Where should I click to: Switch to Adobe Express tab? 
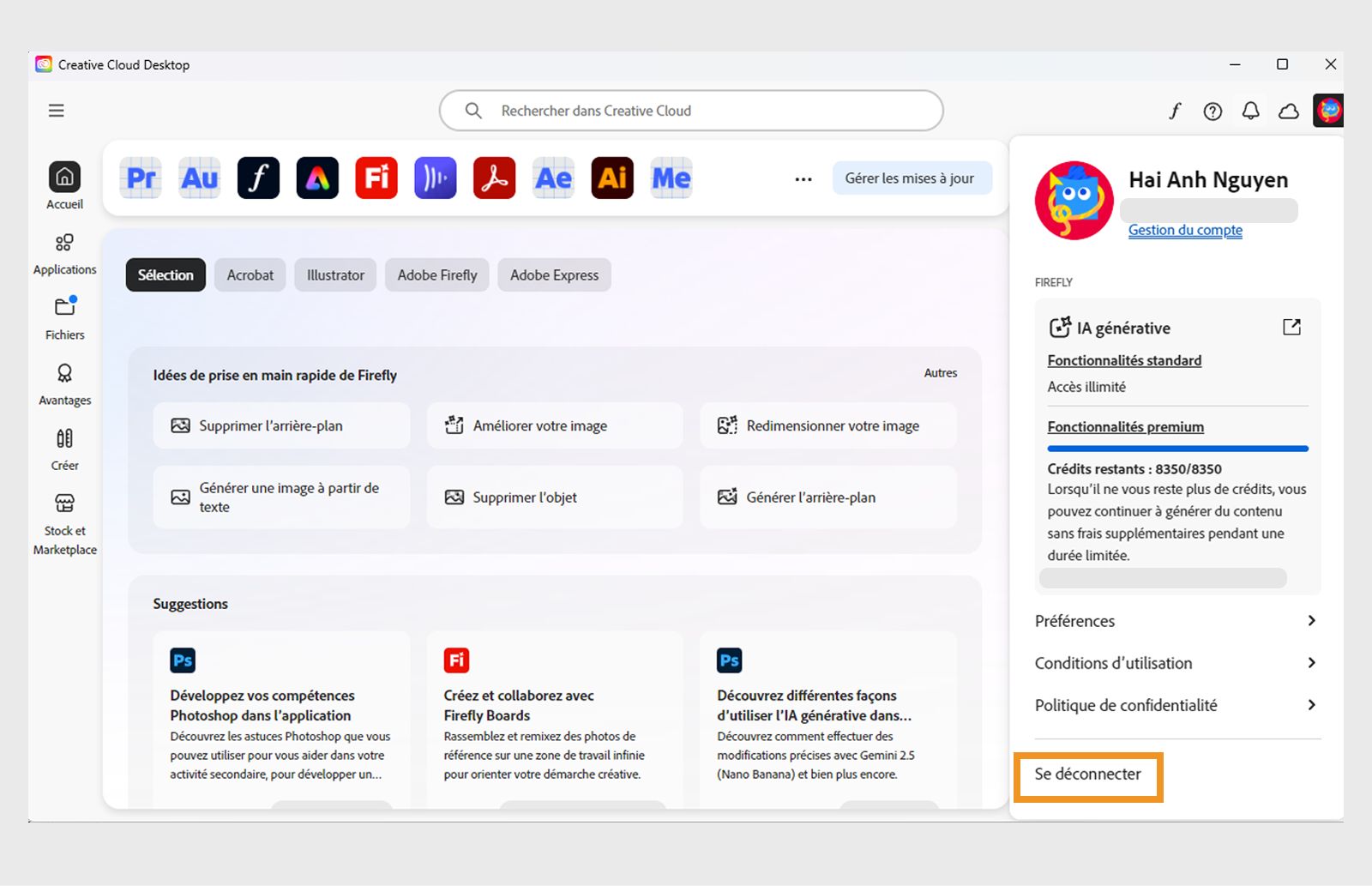point(554,275)
